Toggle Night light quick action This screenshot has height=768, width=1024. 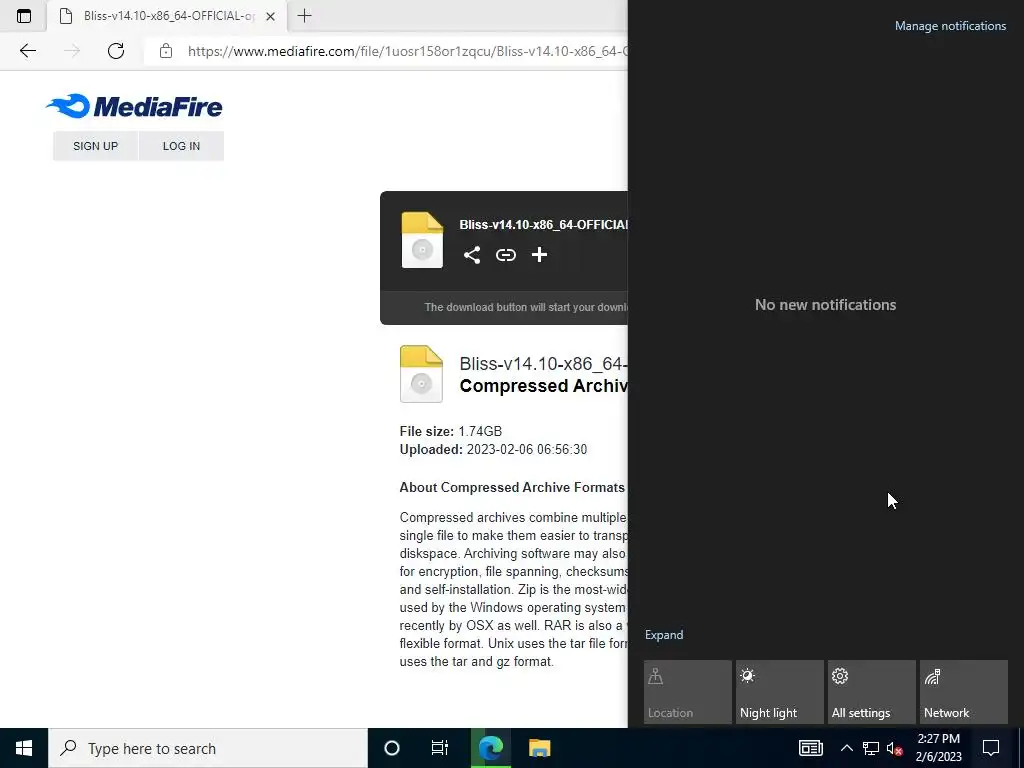click(780, 692)
